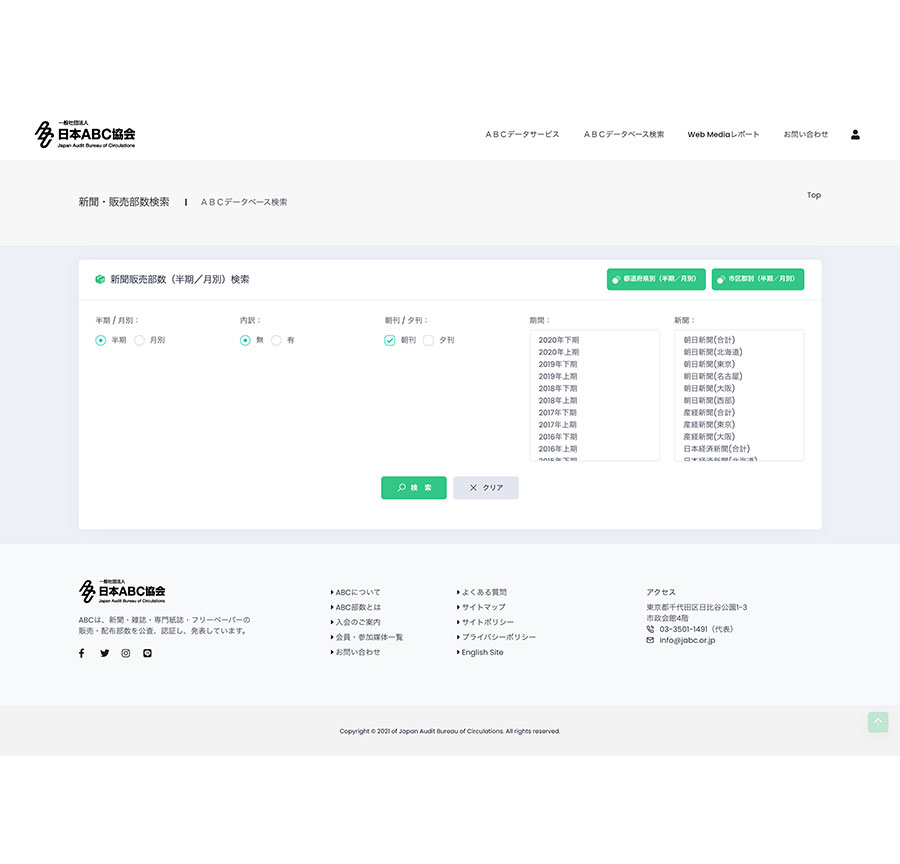
Task: Select 朝日新聞(東京) in the newspaper list
Action: pyautogui.click(x=739, y=364)
